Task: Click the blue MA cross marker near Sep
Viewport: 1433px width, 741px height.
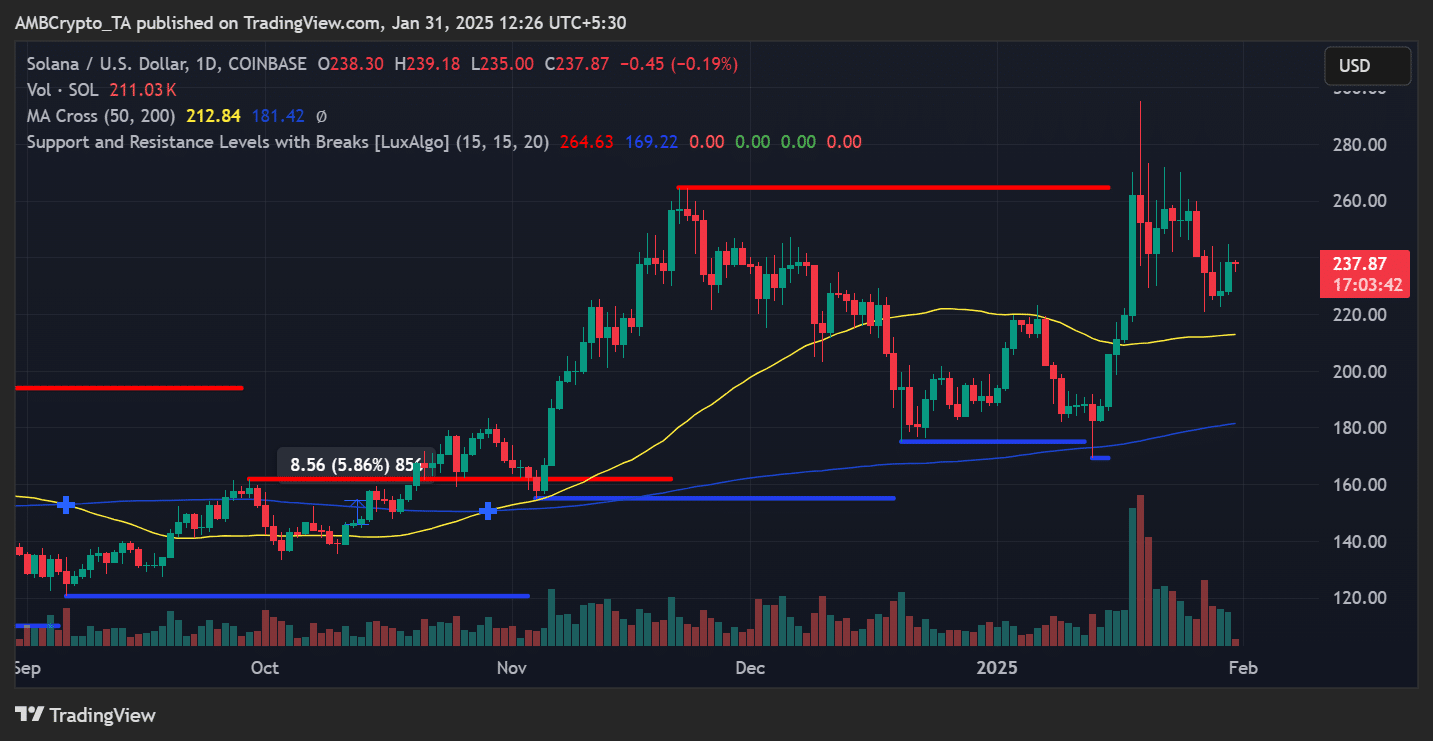Action: (66, 505)
